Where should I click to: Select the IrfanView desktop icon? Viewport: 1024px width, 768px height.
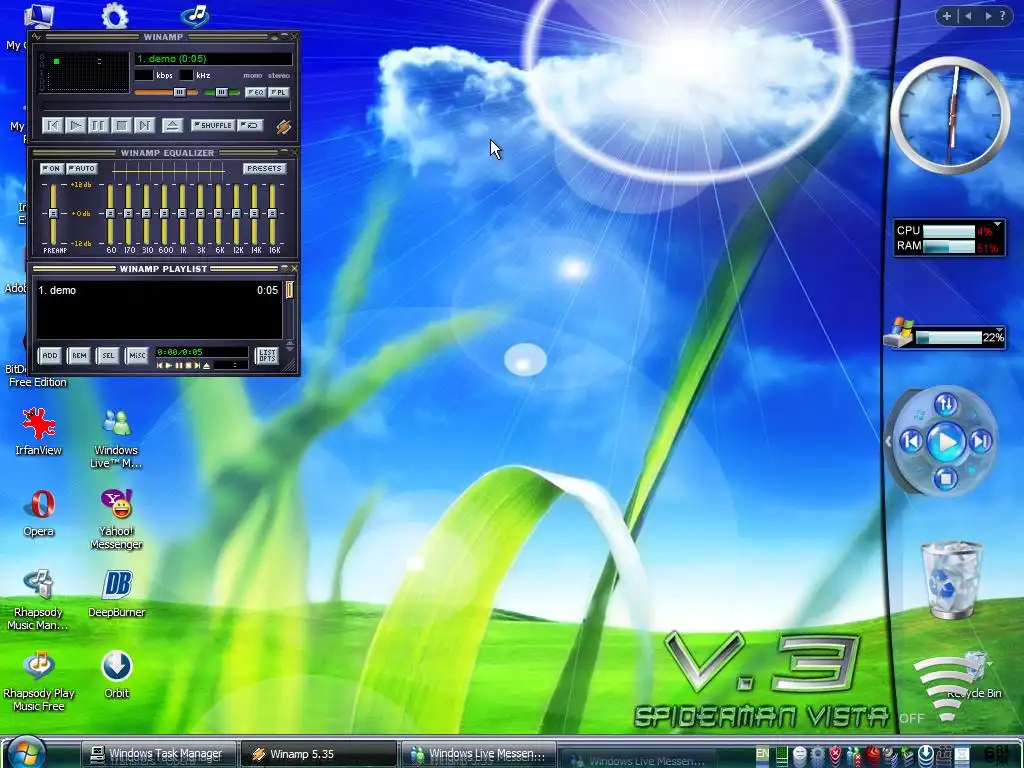click(38, 430)
